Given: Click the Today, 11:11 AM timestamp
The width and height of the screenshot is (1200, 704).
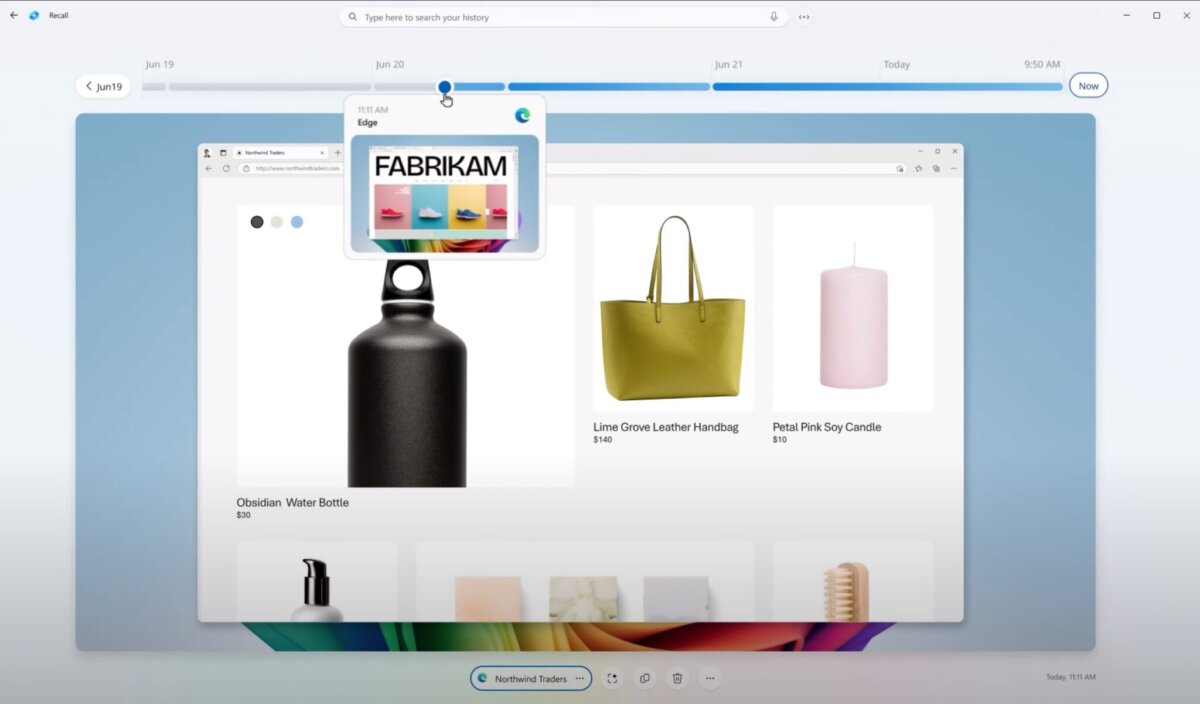Looking at the screenshot, I should [x=1071, y=677].
